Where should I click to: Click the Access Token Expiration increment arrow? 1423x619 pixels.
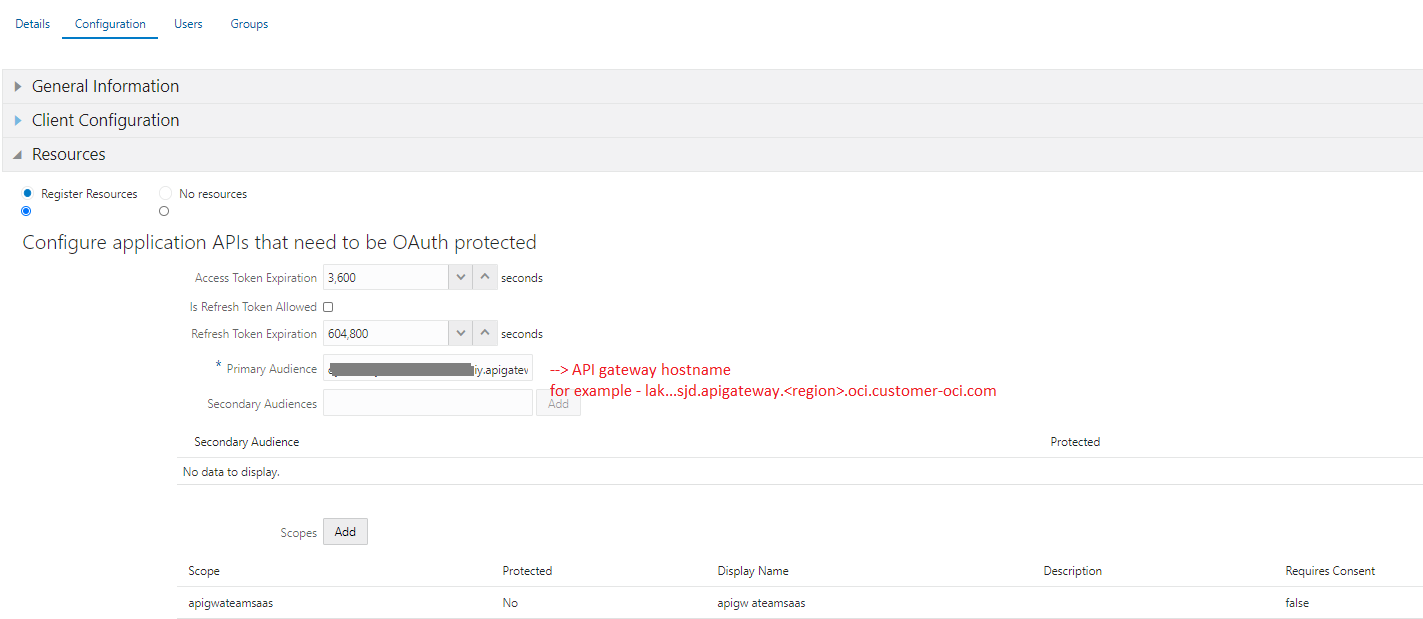485,277
